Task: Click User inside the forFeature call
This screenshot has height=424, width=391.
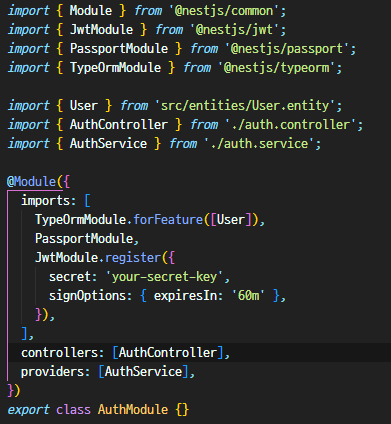Action: [231, 220]
